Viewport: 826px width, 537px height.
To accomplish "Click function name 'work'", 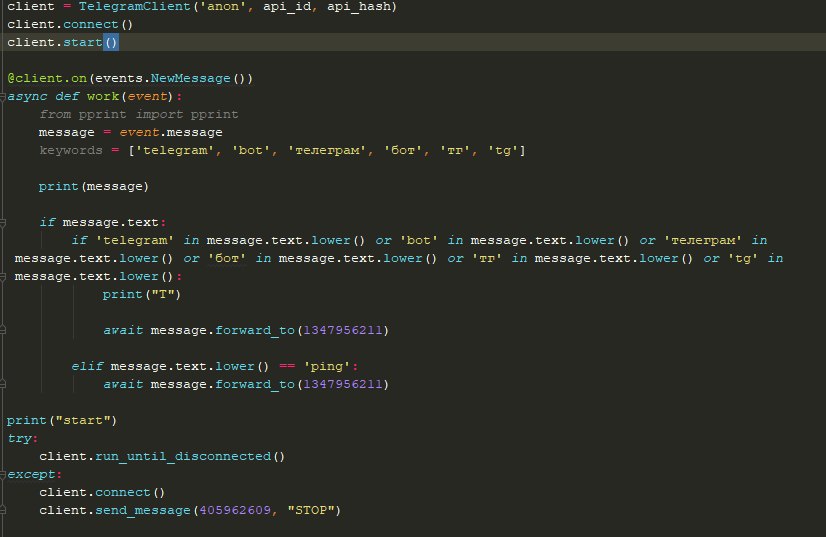I will (103, 96).
